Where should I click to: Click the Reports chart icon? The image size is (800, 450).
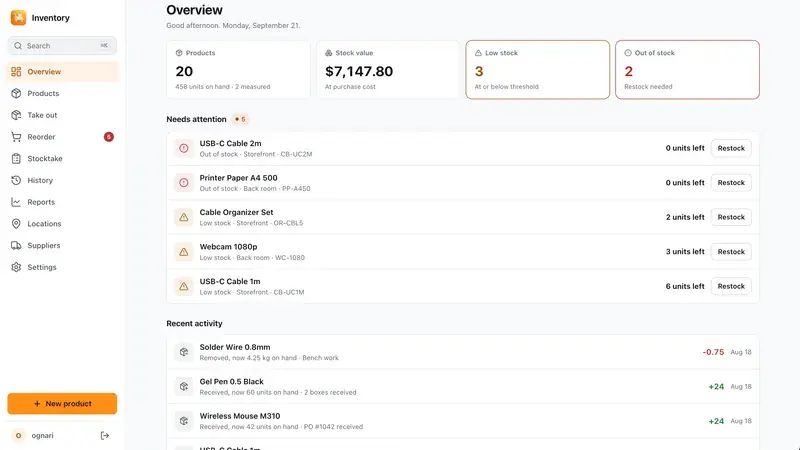point(16,202)
